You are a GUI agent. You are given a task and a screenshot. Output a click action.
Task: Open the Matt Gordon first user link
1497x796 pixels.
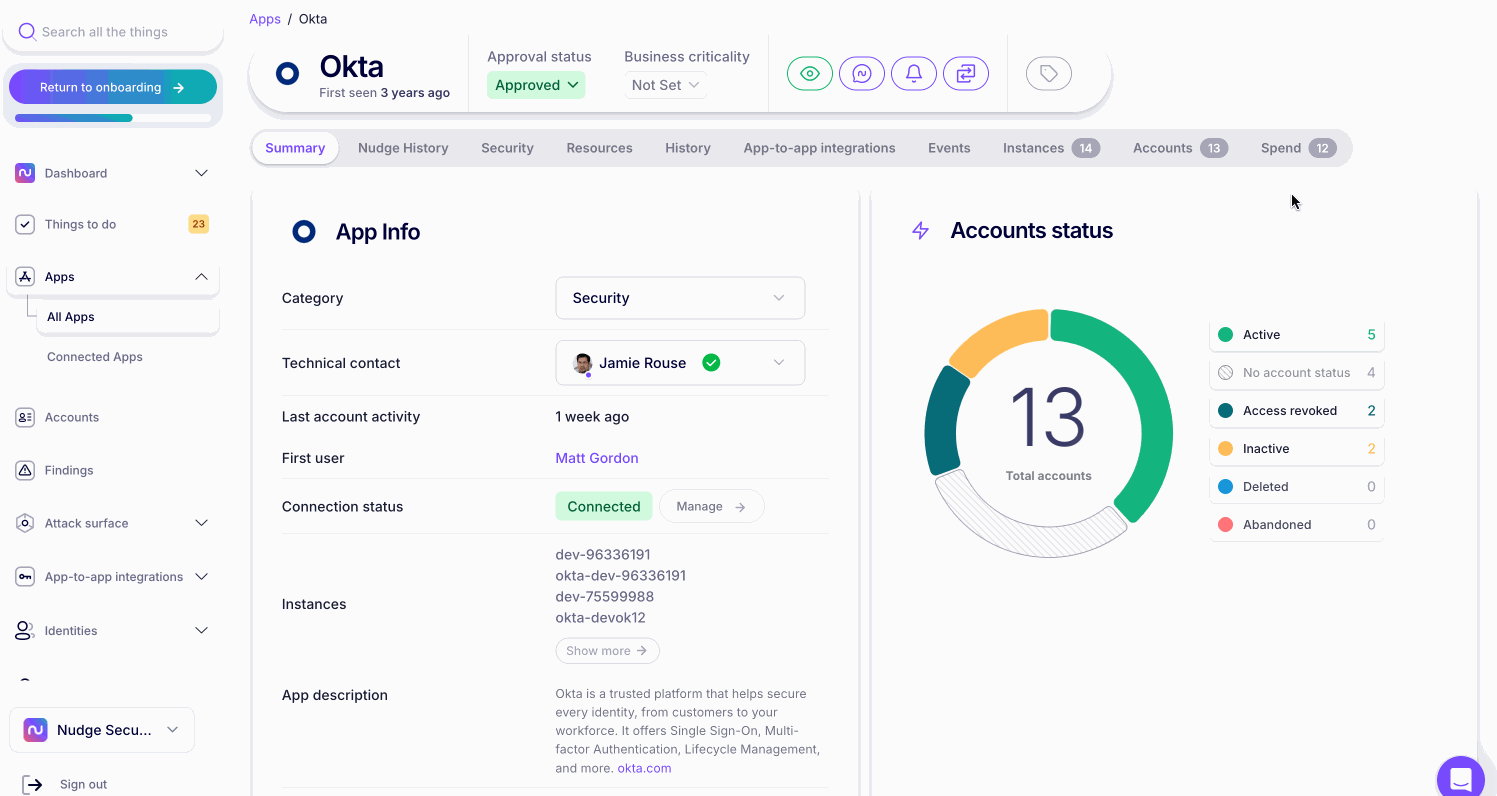point(596,458)
